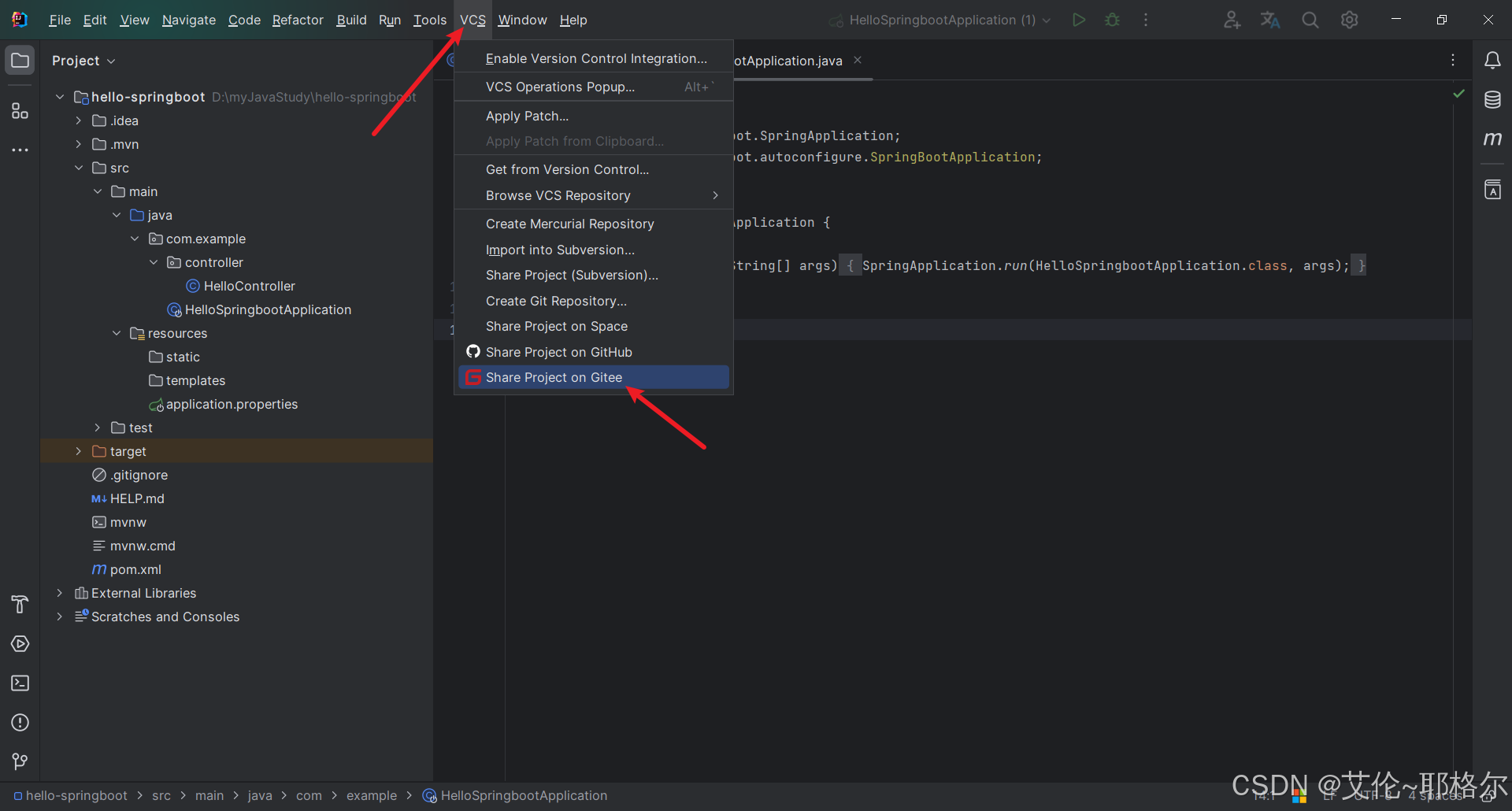Open editor tab options menu
Screen dimensions: 1512x811
point(1453,61)
